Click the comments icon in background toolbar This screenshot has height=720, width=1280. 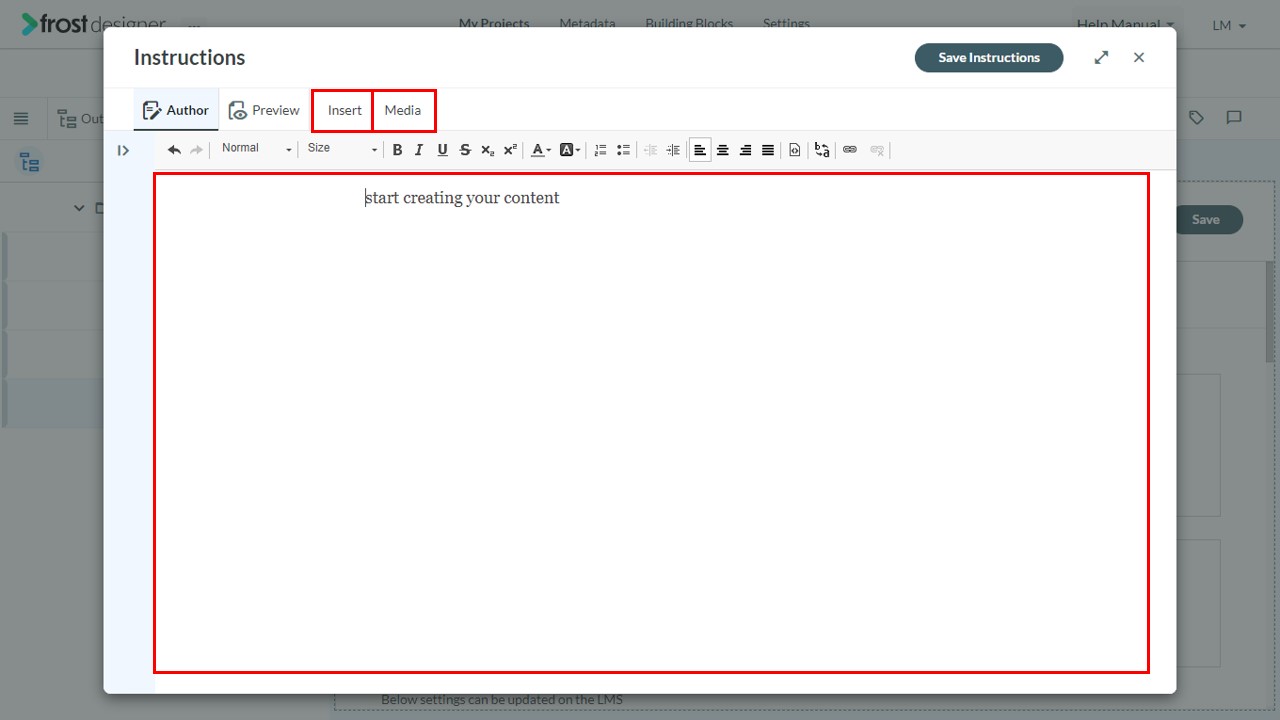click(x=1234, y=118)
